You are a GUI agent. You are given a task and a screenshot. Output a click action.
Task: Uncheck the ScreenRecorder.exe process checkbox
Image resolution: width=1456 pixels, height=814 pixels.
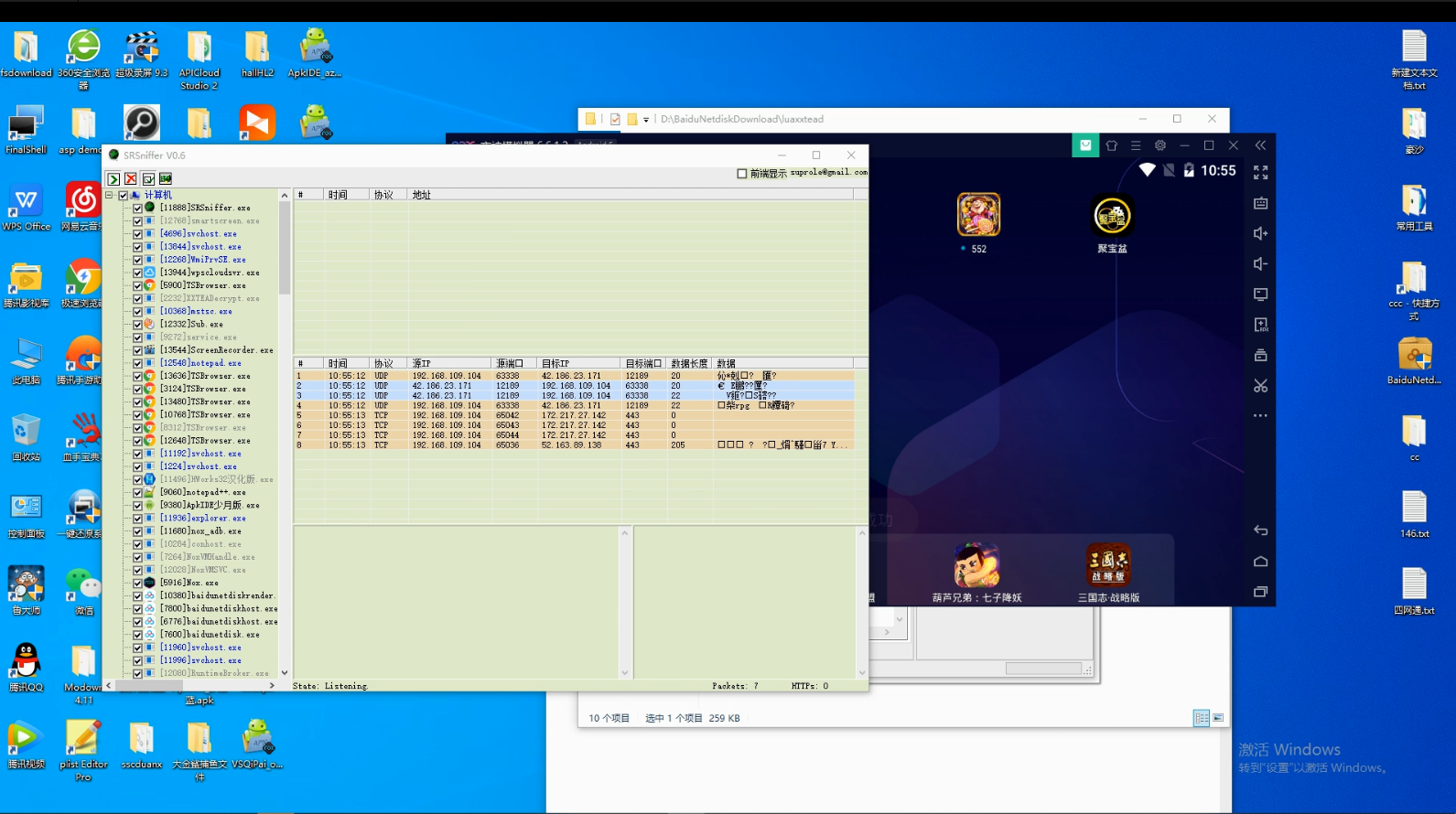point(137,350)
